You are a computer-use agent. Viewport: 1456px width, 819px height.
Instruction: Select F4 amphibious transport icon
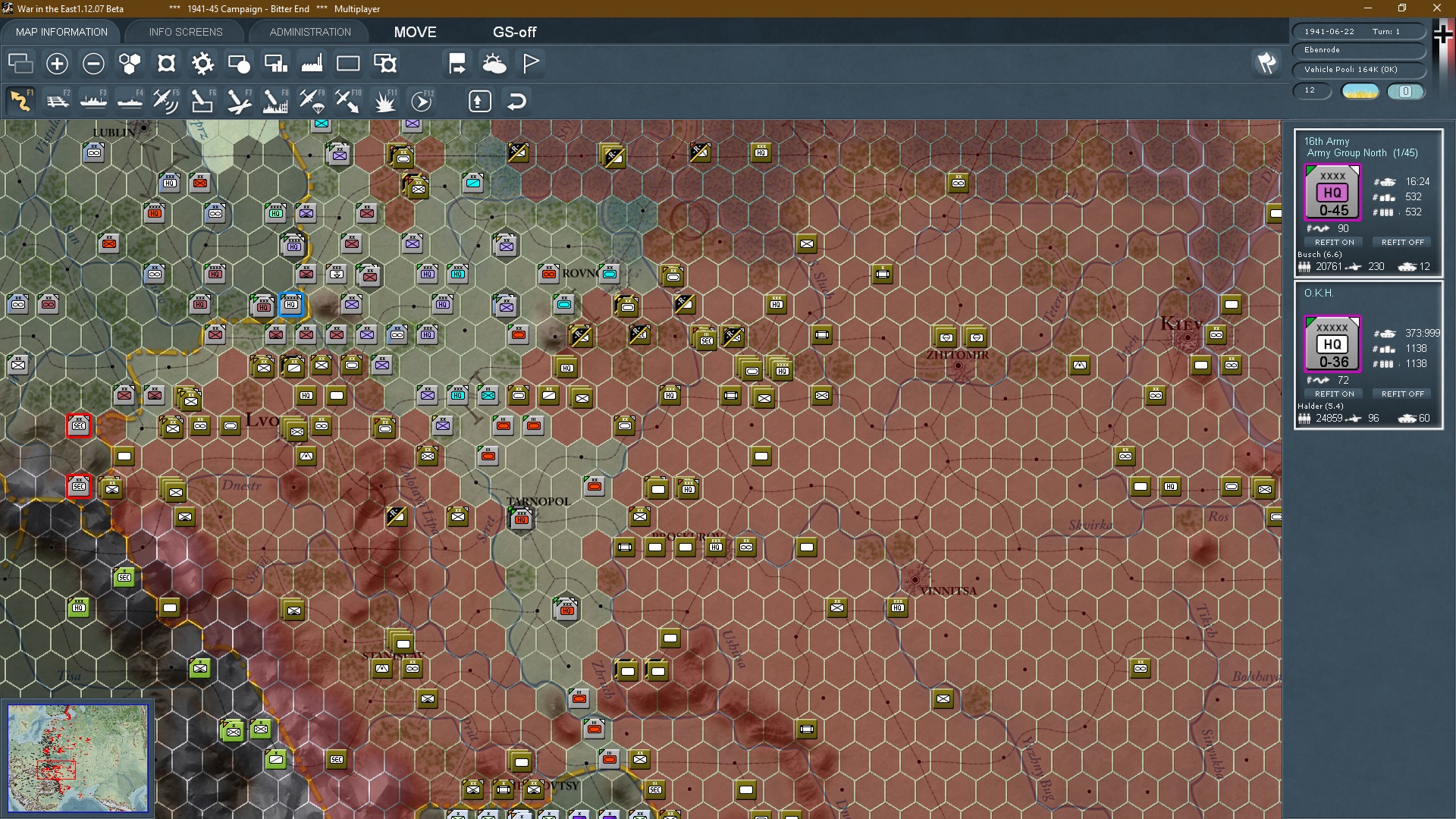(x=130, y=101)
